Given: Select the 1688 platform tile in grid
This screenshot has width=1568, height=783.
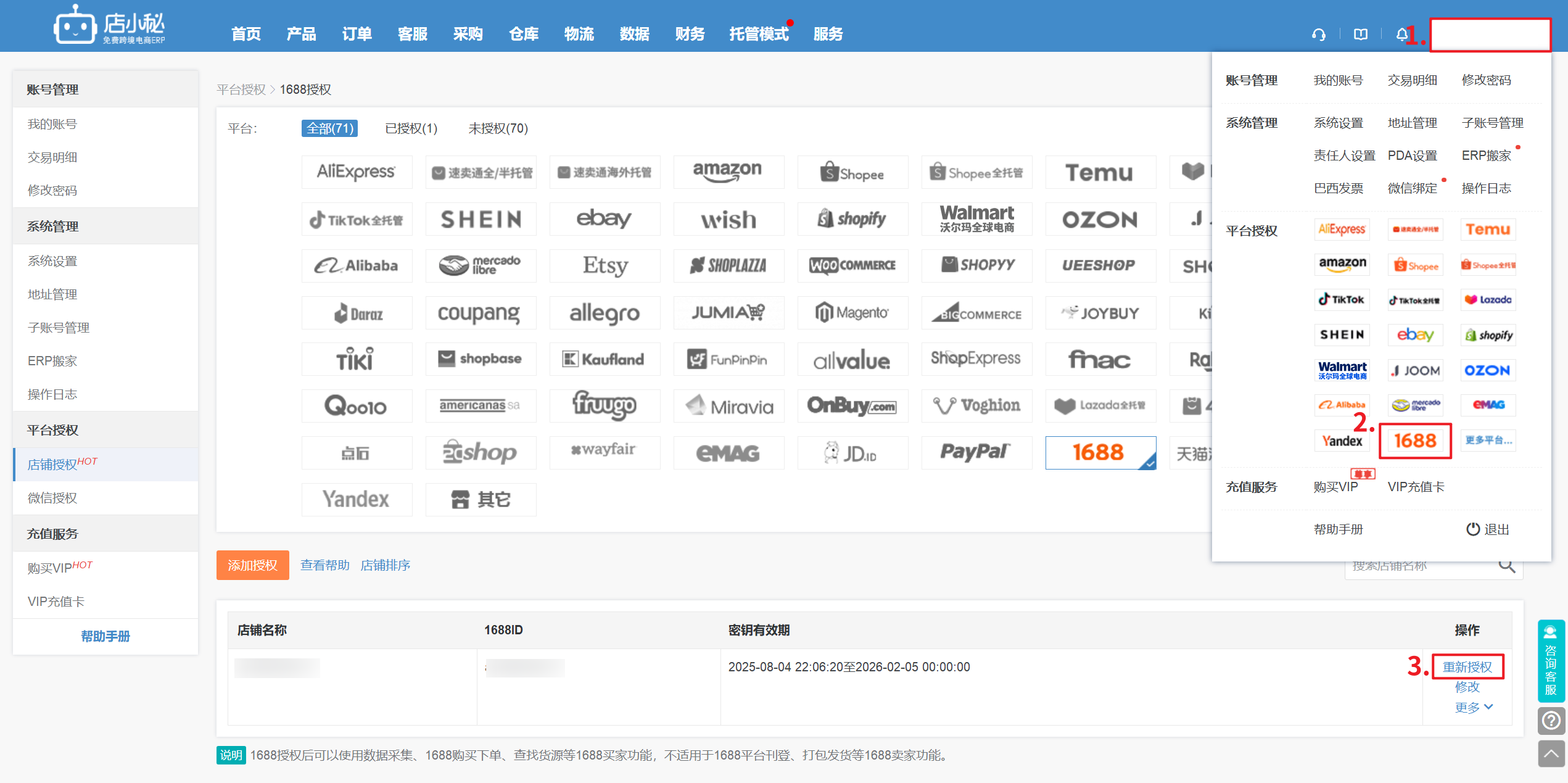Looking at the screenshot, I should [1100, 452].
